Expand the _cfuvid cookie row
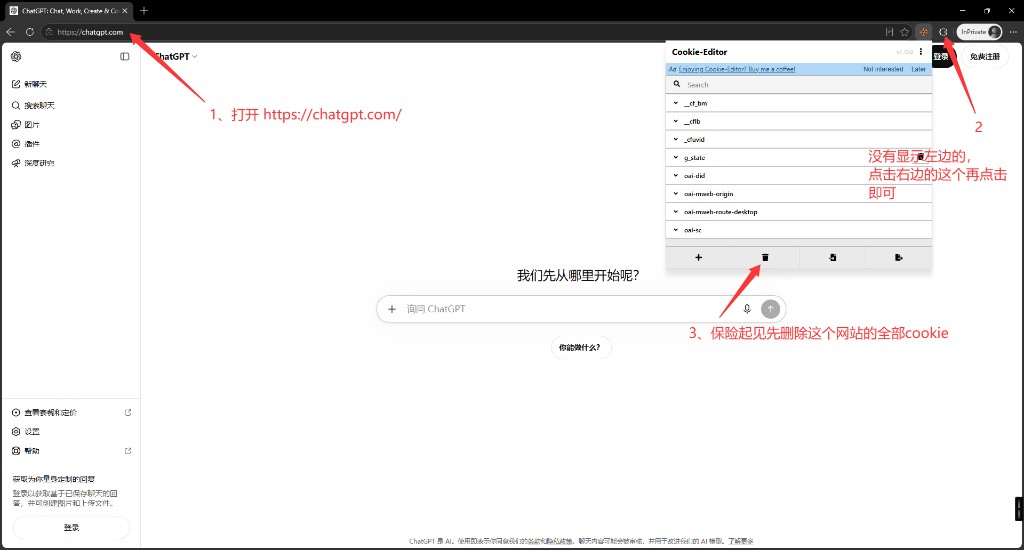 pyautogui.click(x=799, y=140)
